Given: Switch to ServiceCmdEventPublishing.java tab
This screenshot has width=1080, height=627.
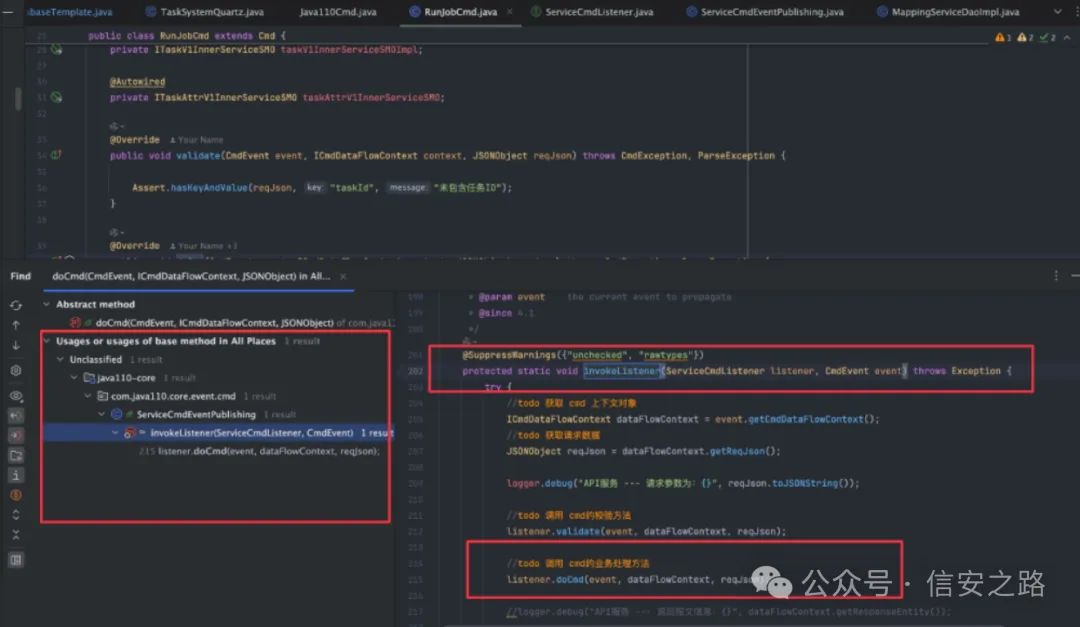Looking at the screenshot, I should coord(765,12).
